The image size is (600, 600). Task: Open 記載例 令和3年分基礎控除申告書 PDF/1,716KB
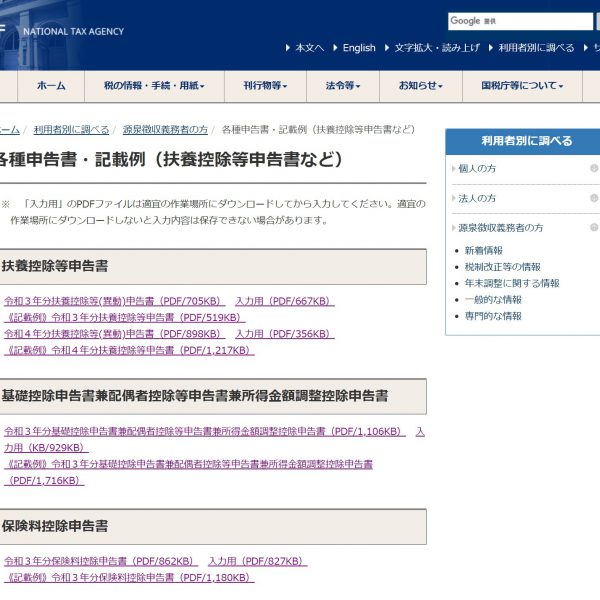point(188,472)
